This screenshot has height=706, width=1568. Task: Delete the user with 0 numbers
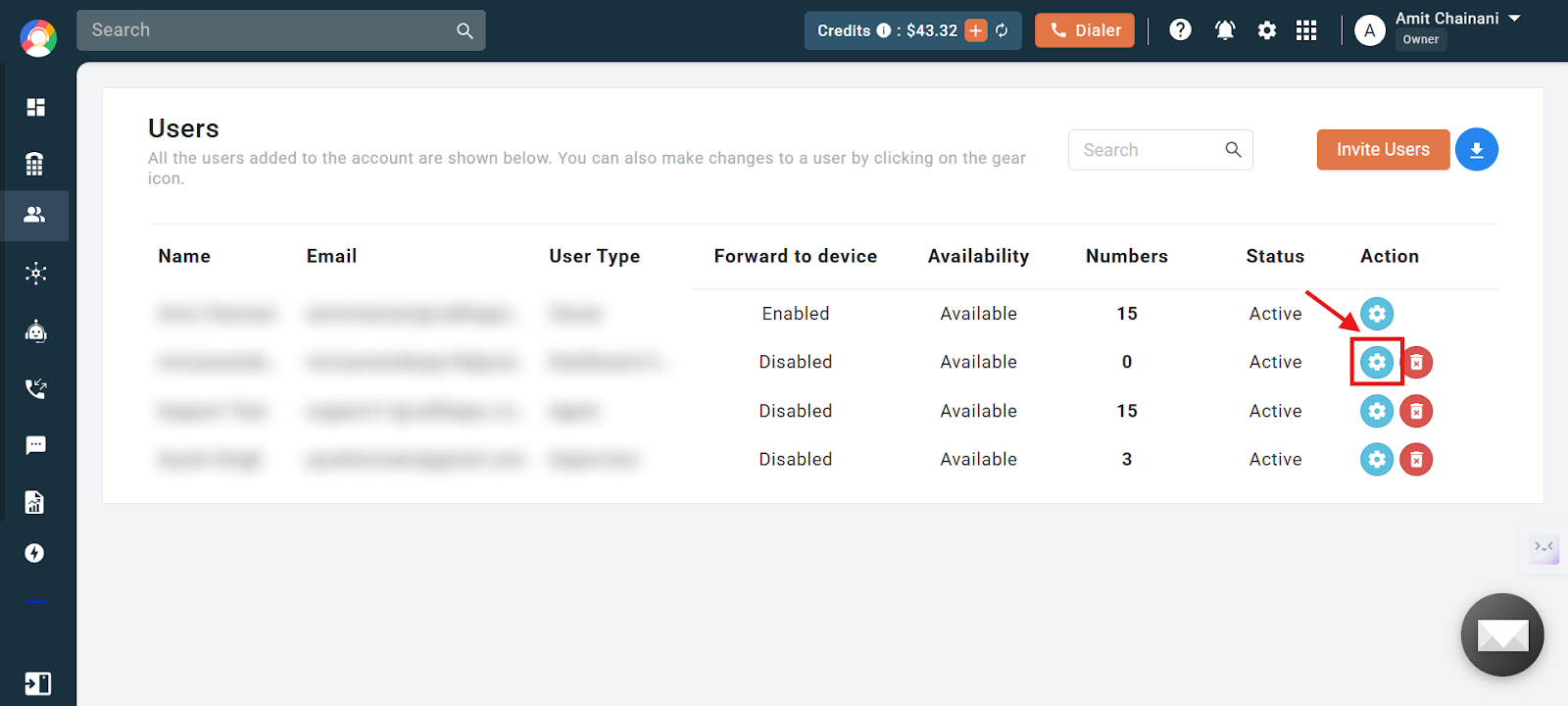click(x=1416, y=363)
